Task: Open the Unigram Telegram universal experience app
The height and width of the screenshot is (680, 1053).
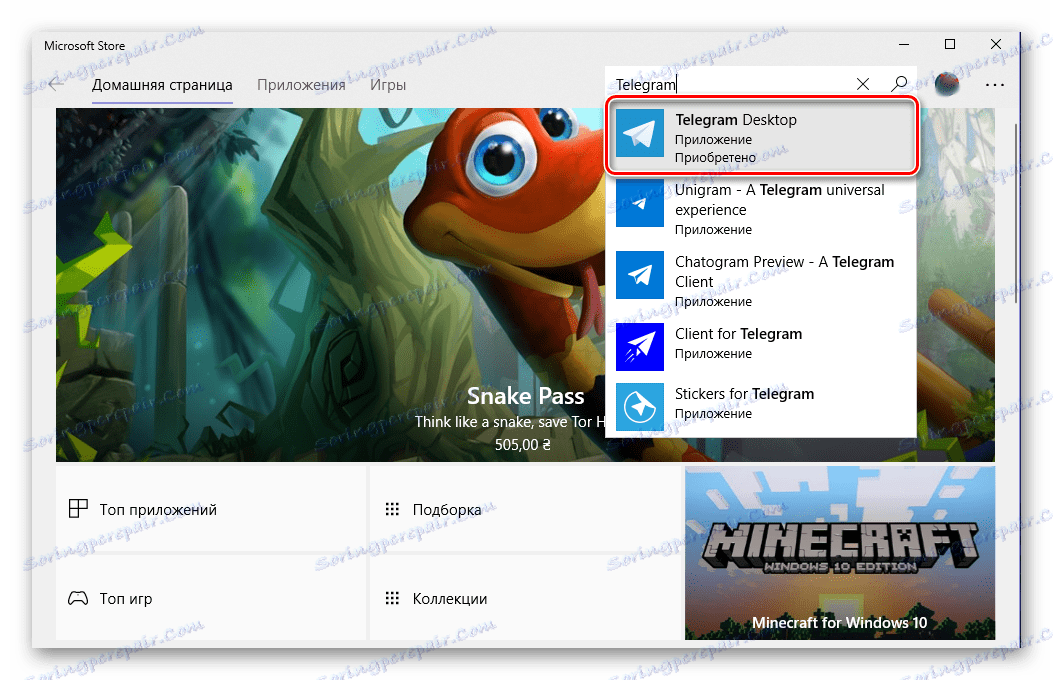Action: 639,204
